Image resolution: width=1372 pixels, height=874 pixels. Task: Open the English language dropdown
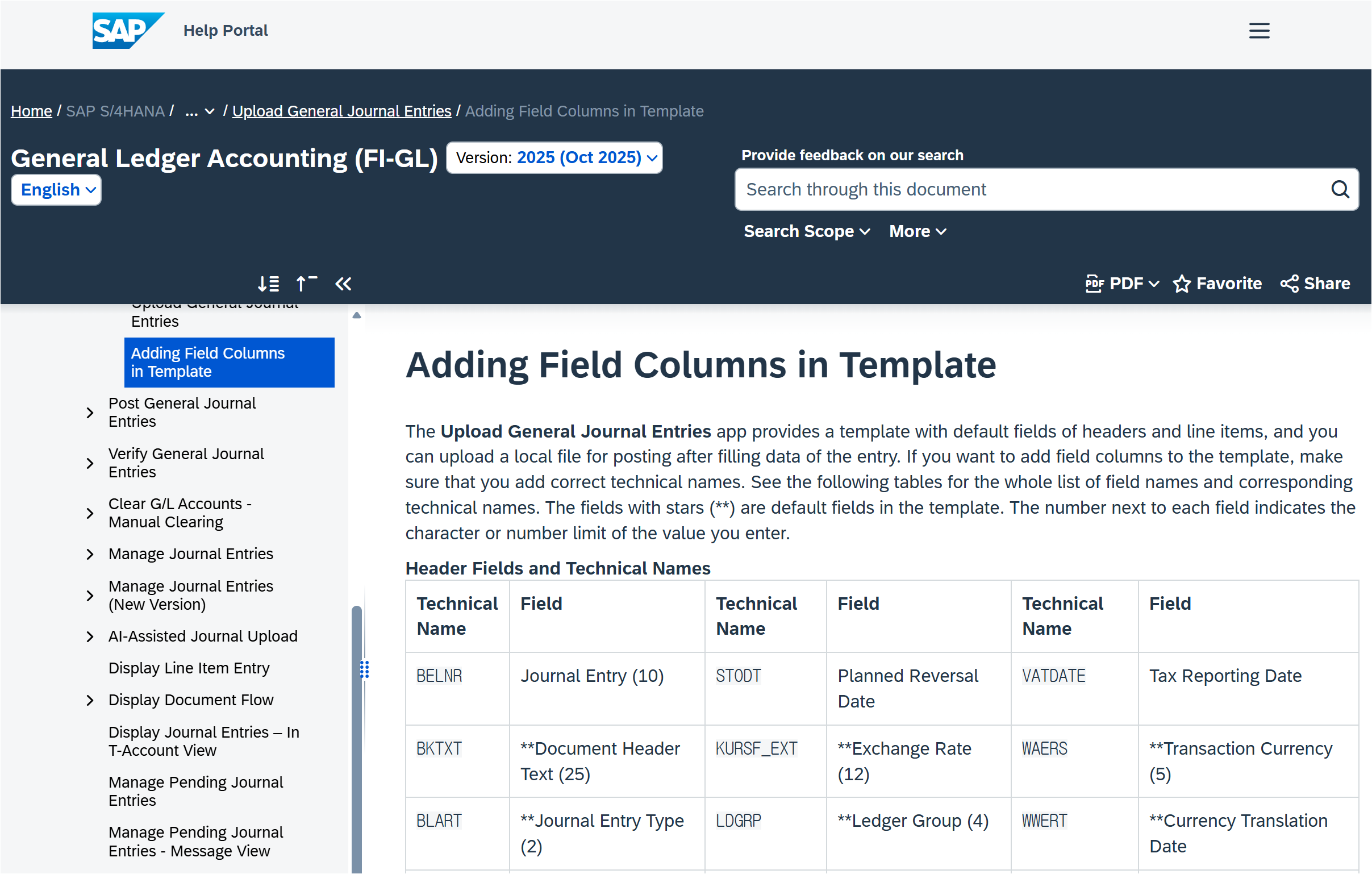click(x=56, y=190)
